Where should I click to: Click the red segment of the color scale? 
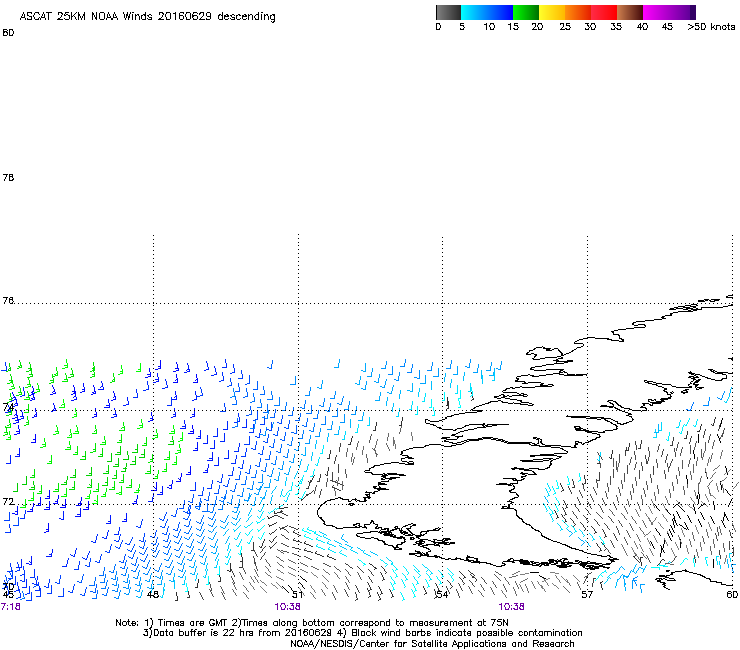click(604, 12)
